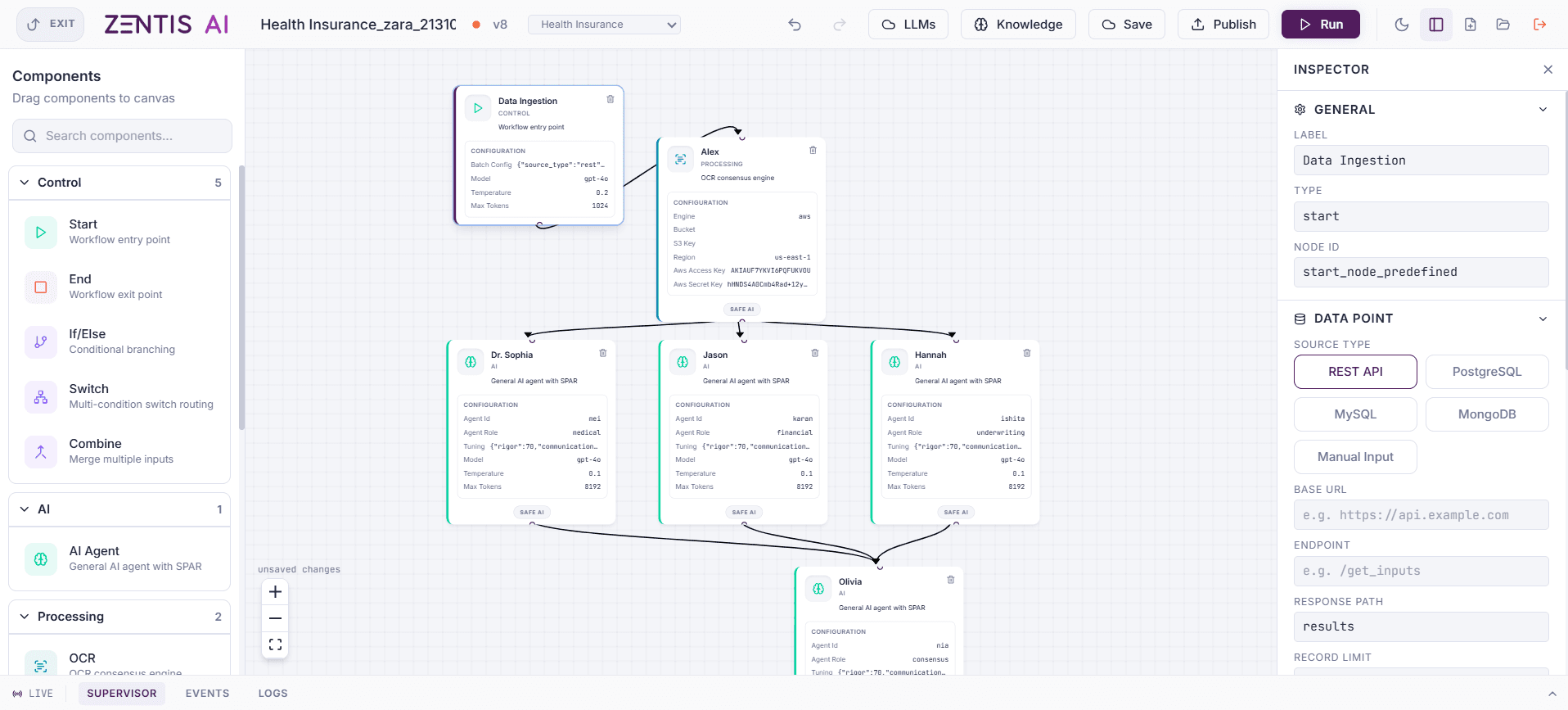Delete the Hannah node via trash icon

click(1027, 353)
